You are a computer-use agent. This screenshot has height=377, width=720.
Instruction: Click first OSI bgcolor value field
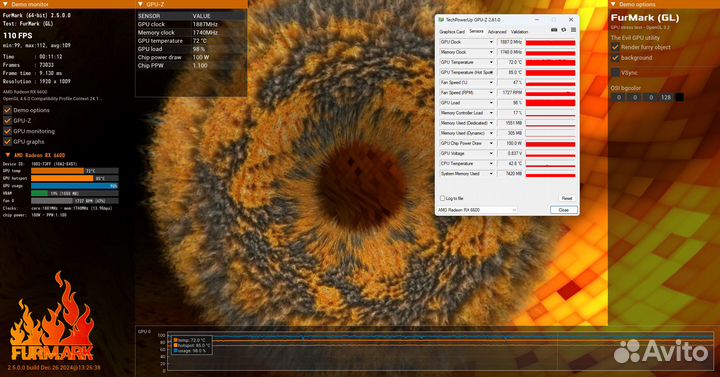click(x=619, y=97)
